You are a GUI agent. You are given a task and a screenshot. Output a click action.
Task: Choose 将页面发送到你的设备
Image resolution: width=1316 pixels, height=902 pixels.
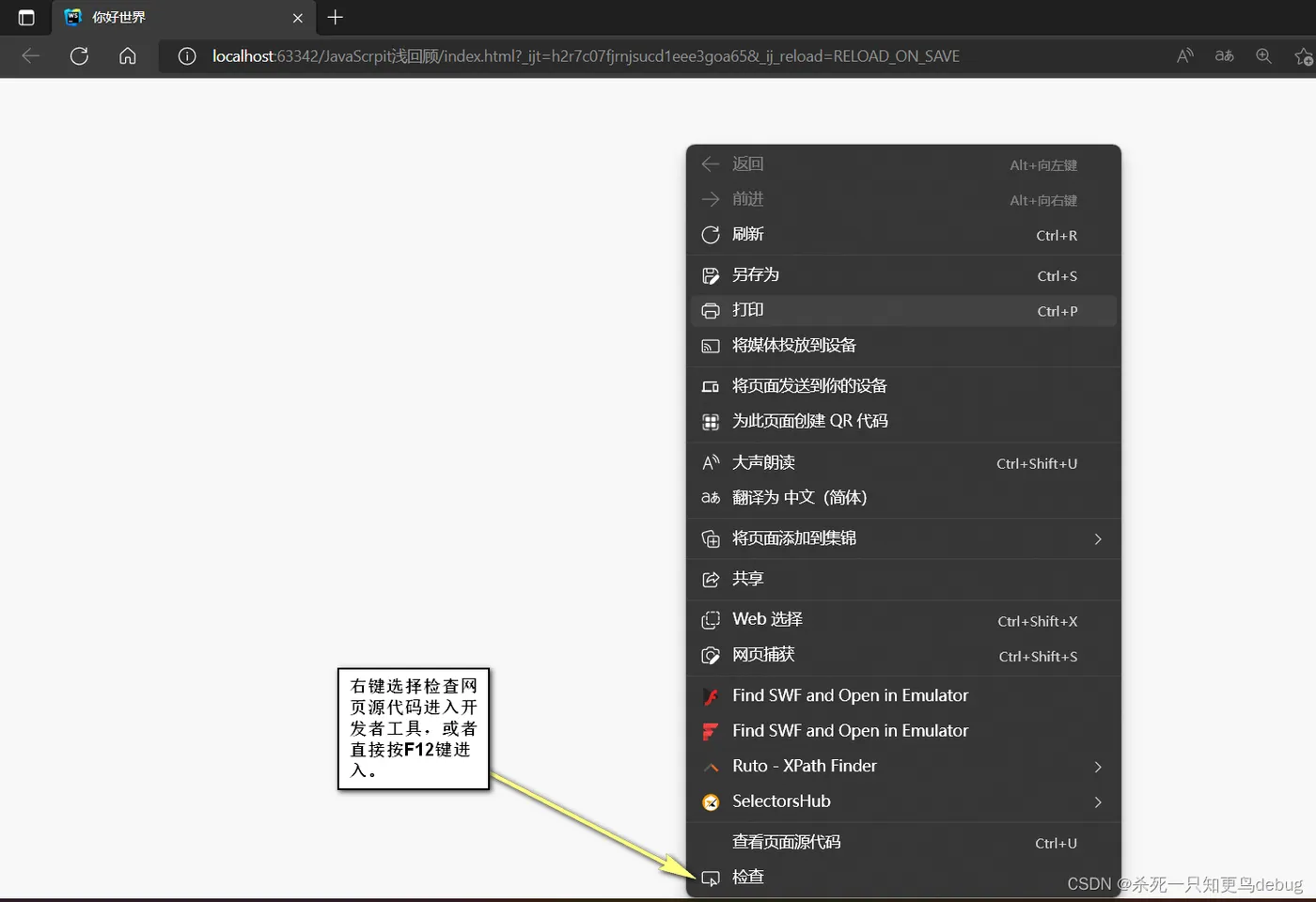click(903, 386)
